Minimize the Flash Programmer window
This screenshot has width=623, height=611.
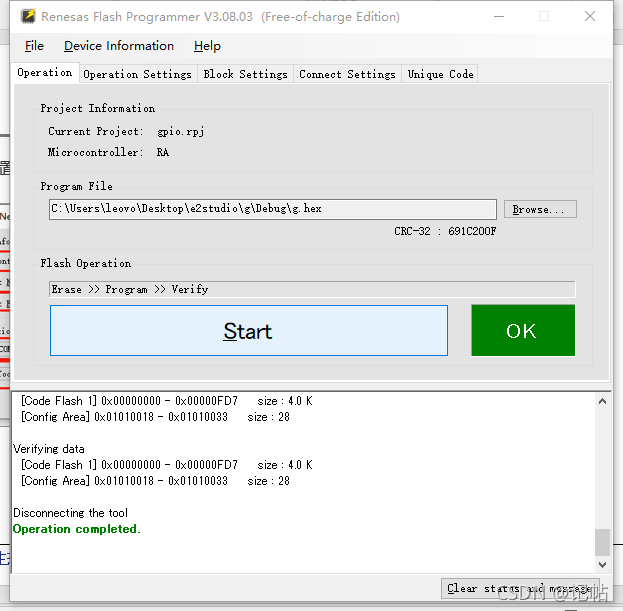pyautogui.click(x=499, y=17)
